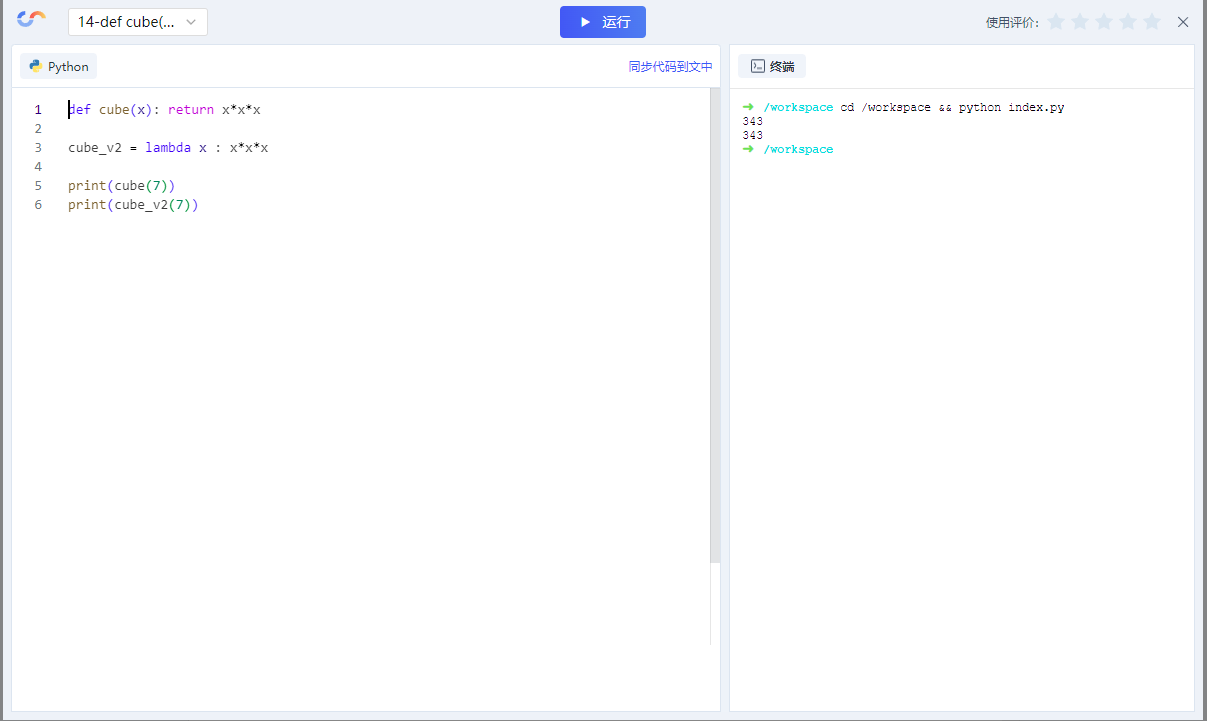Click the second star rating icon

coord(1079,20)
